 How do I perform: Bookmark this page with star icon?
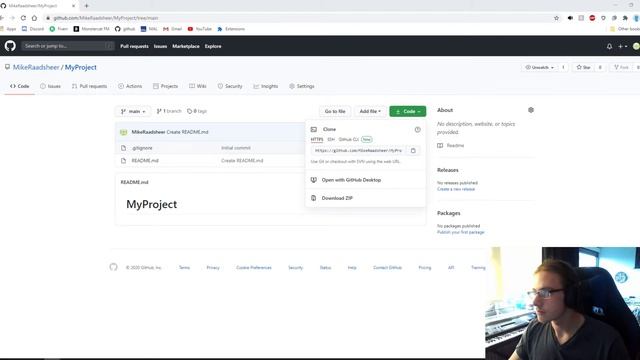(556, 18)
